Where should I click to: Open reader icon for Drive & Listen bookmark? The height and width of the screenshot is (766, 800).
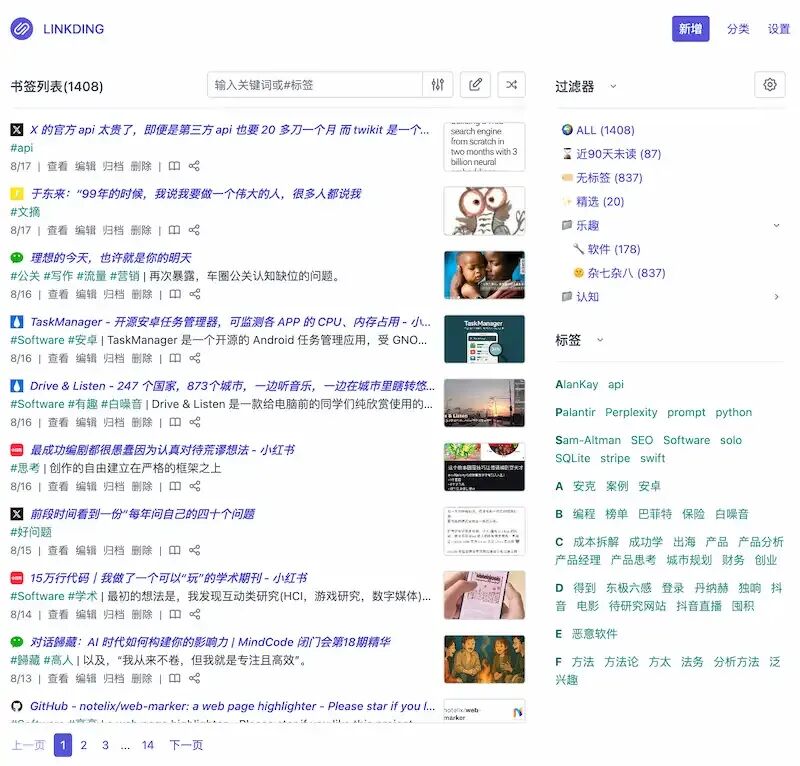click(175, 422)
